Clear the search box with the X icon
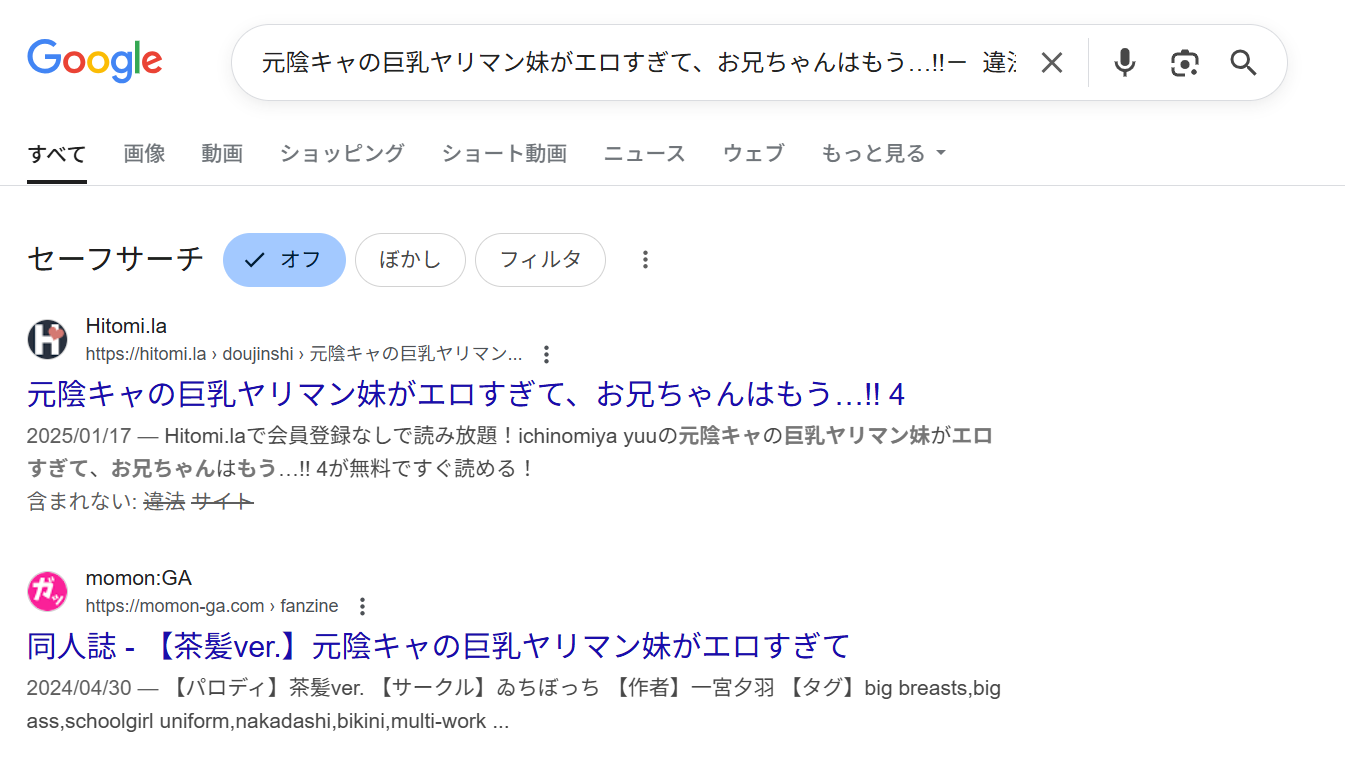The height and width of the screenshot is (780, 1345). 1051,62
